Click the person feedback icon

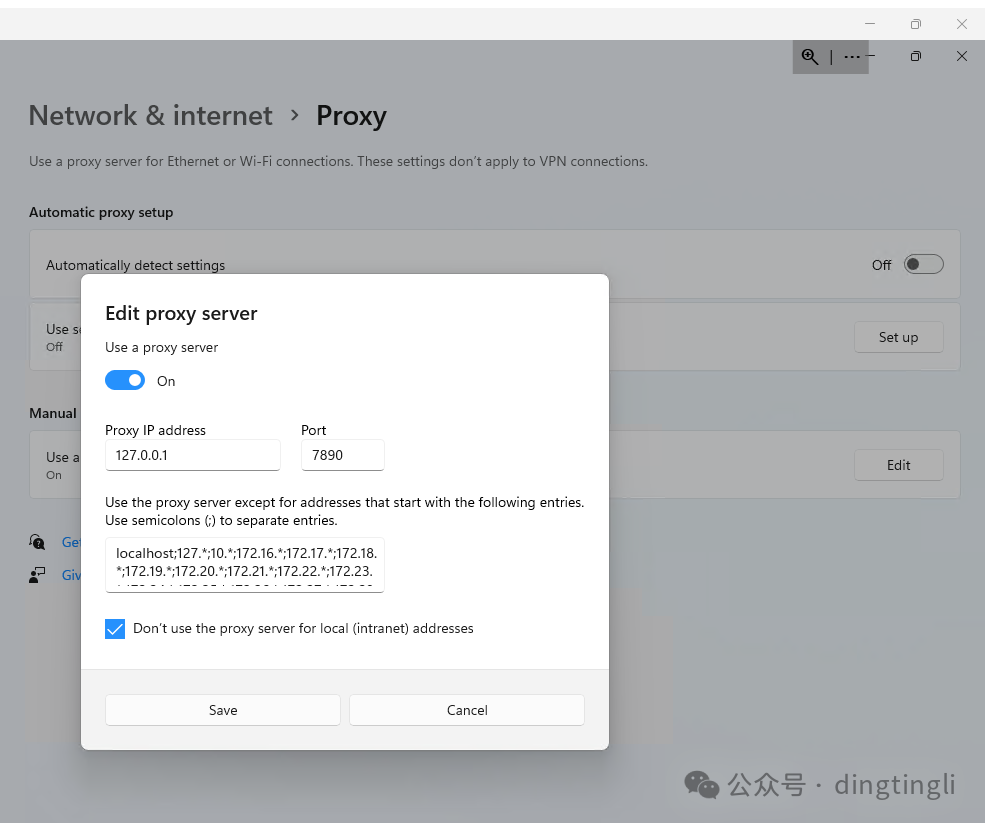(x=36, y=574)
